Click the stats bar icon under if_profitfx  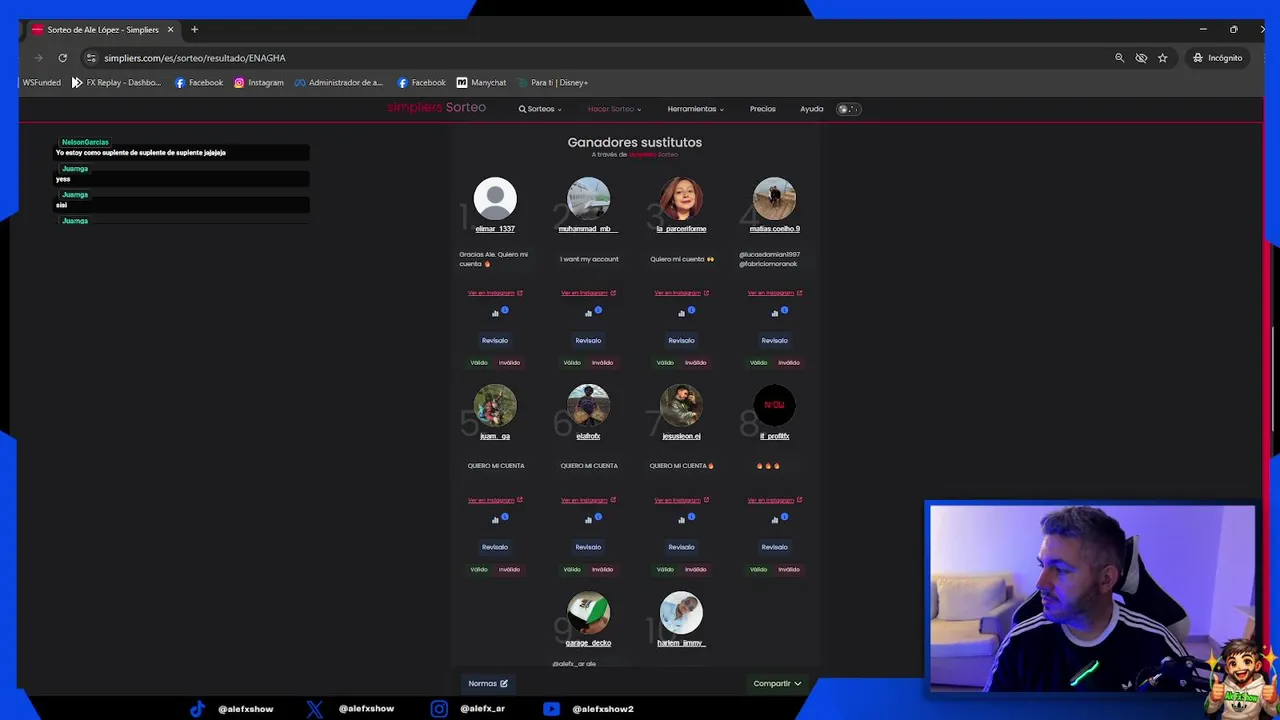(774, 520)
